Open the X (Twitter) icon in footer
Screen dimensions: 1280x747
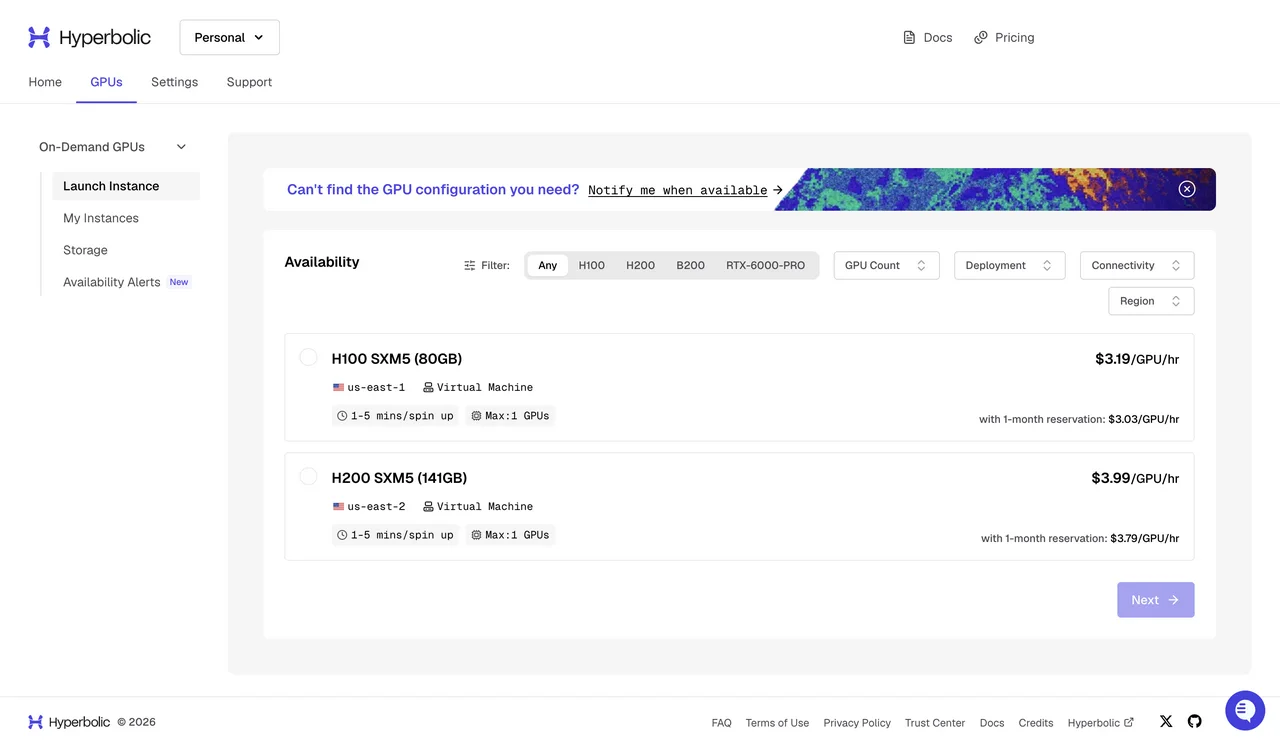pyautogui.click(x=1166, y=721)
